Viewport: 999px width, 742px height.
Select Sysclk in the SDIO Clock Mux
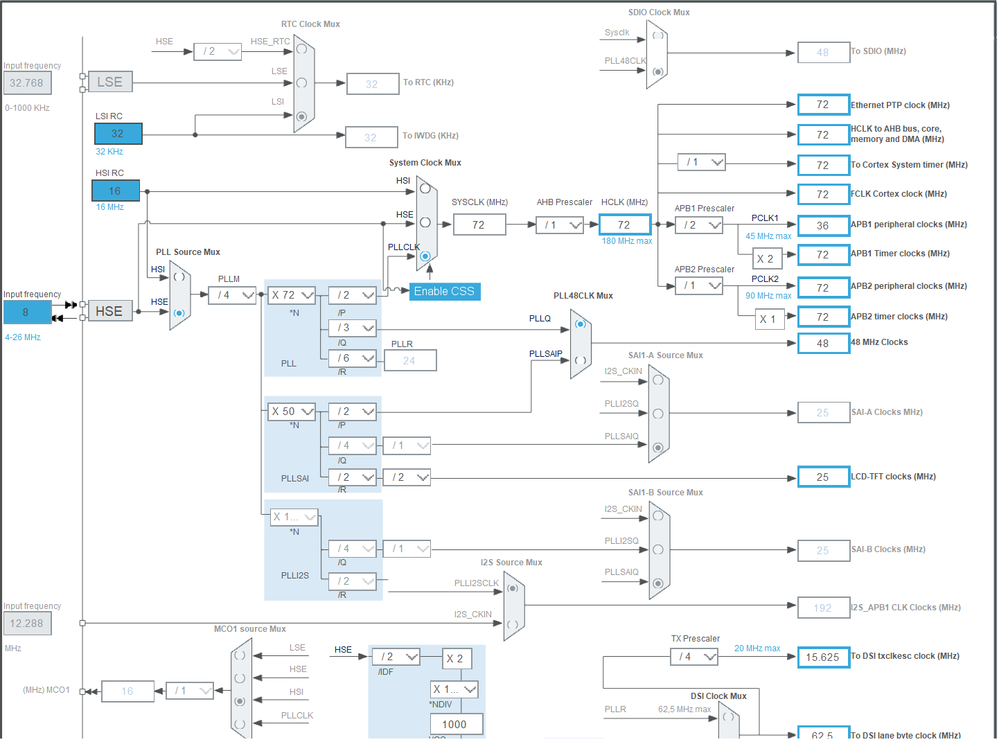(x=658, y=35)
